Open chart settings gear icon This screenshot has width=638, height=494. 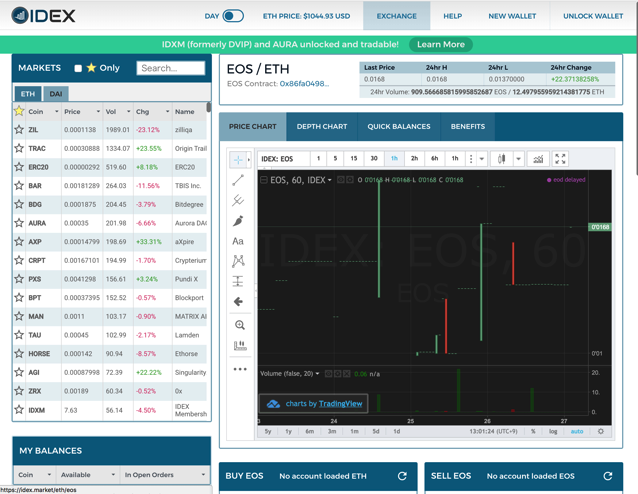coord(601,431)
